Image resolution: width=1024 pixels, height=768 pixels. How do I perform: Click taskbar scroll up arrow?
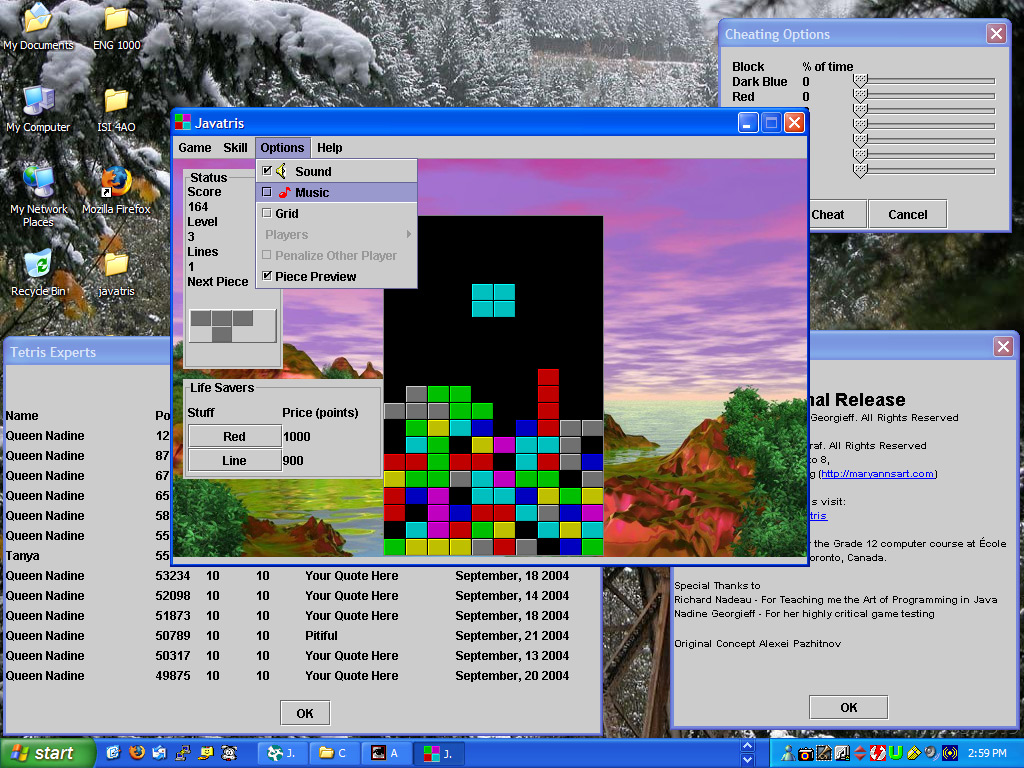748,745
